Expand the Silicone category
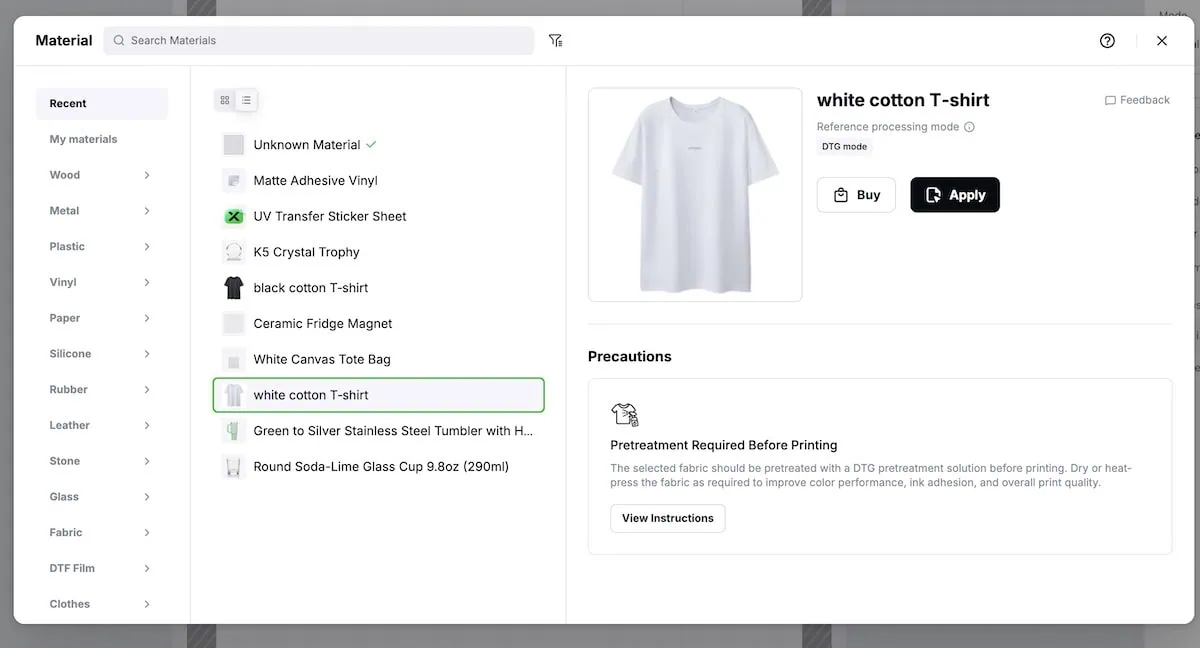Image resolution: width=1200 pixels, height=648 pixels. click(x=147, y=354)
